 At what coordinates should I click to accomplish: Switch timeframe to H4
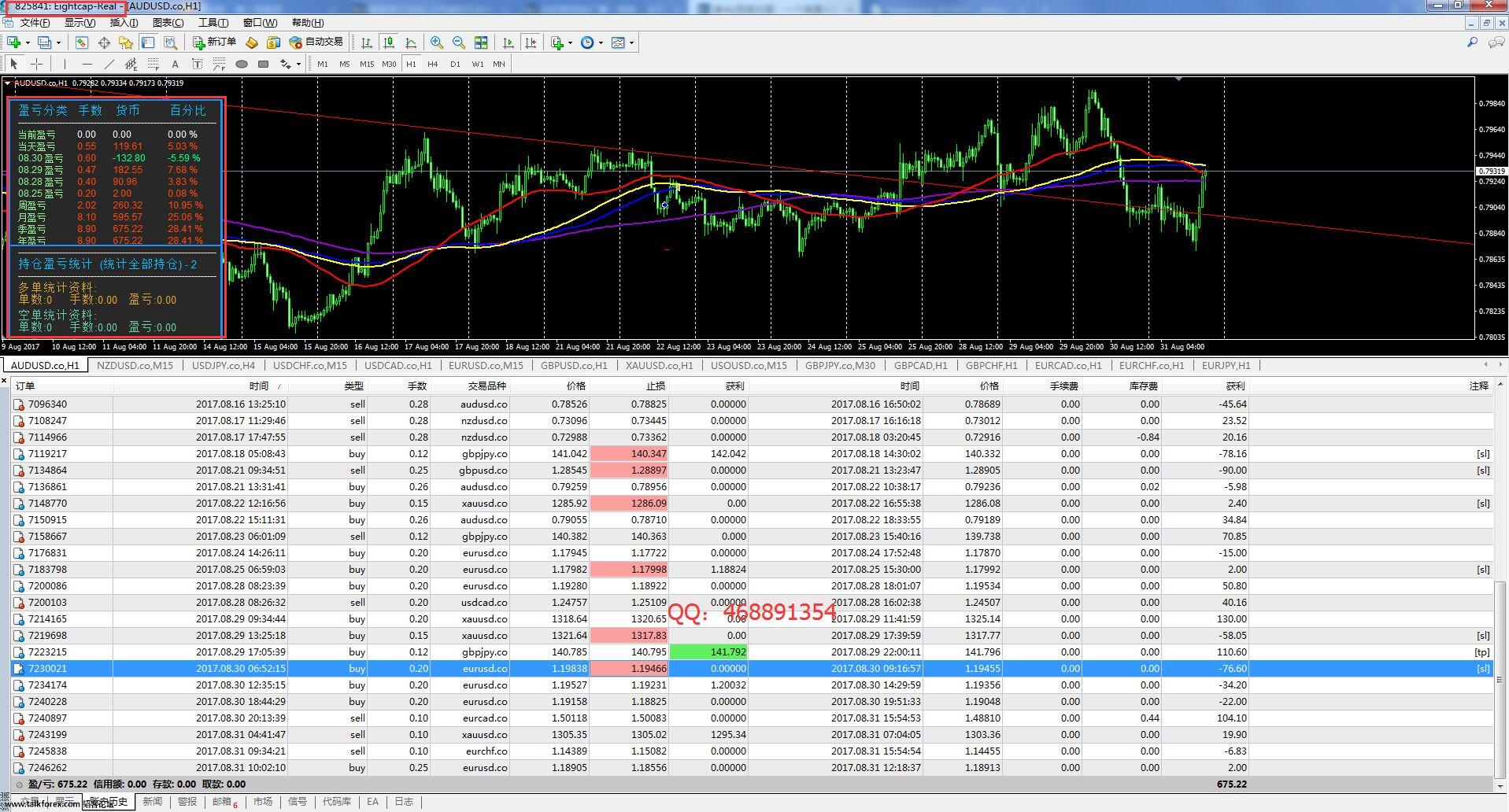(x=433, y=64)
